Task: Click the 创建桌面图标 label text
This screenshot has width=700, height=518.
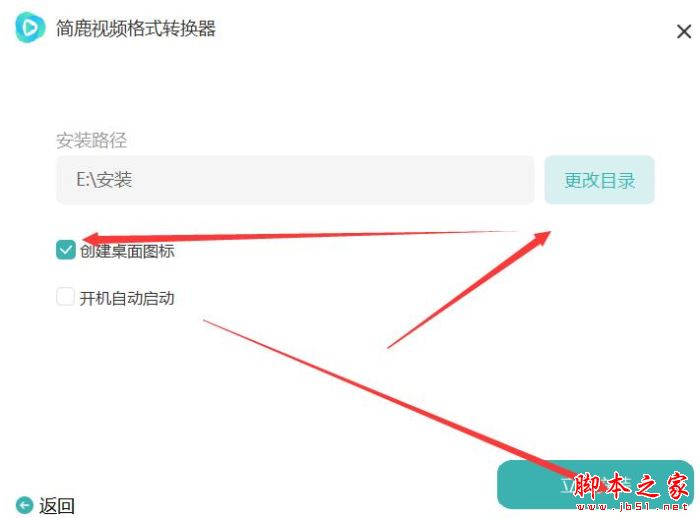Action: (127, 251)
